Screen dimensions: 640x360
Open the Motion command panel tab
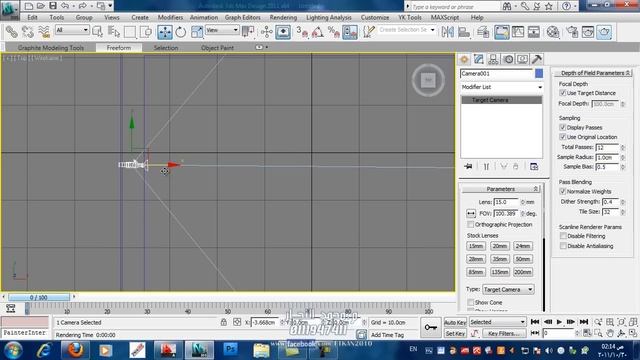point(508,60)
